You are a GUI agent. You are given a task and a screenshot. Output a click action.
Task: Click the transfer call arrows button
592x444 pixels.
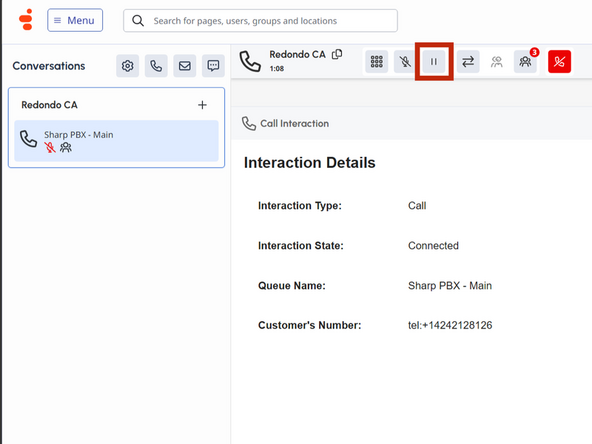point(468,62)
